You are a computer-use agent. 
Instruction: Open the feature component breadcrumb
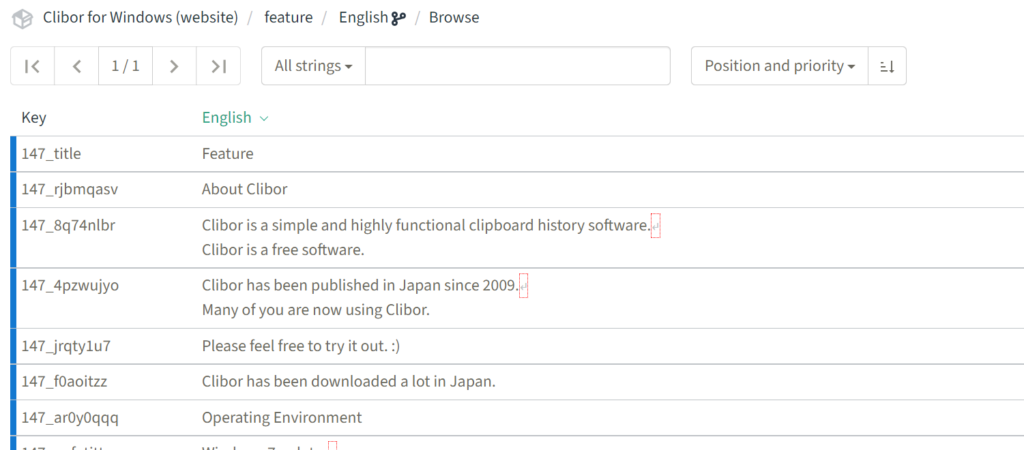pos(288,18)
